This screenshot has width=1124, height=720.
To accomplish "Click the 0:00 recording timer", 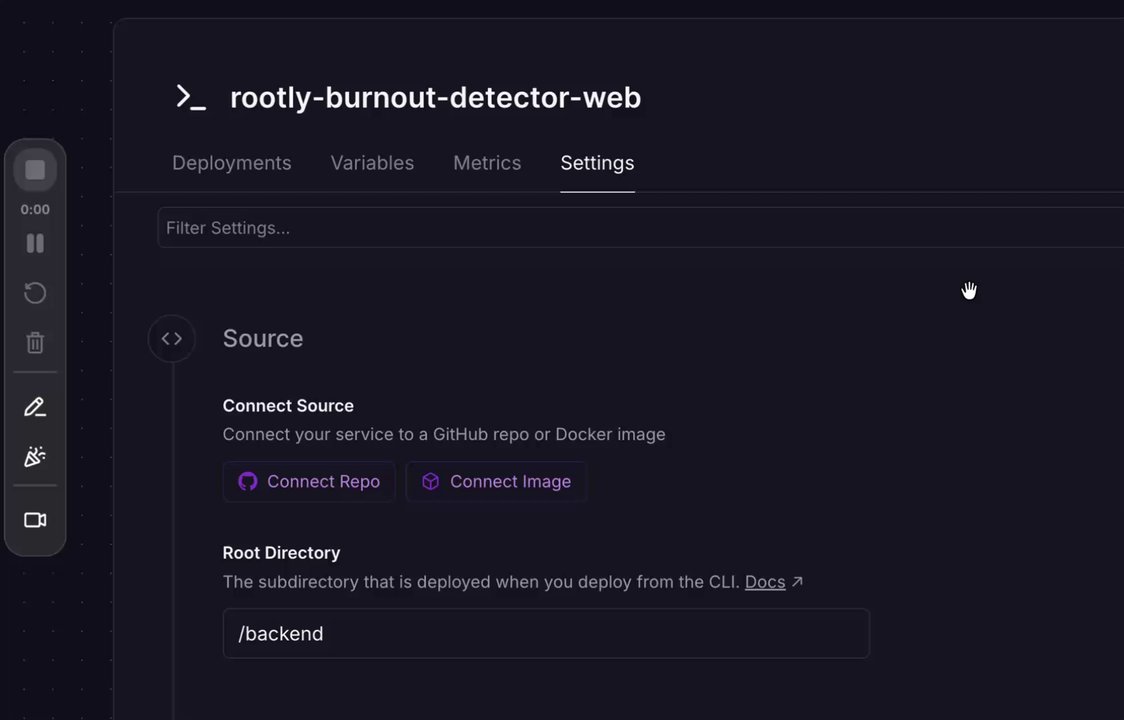I will [35, 209].
